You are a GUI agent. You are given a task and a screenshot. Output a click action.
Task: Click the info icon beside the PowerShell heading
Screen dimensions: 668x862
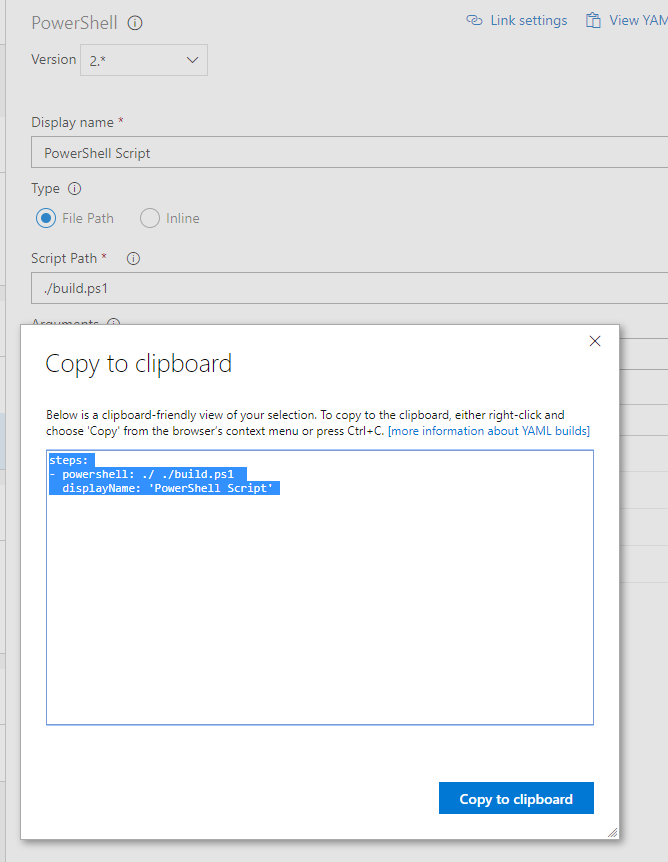(135, 21)
